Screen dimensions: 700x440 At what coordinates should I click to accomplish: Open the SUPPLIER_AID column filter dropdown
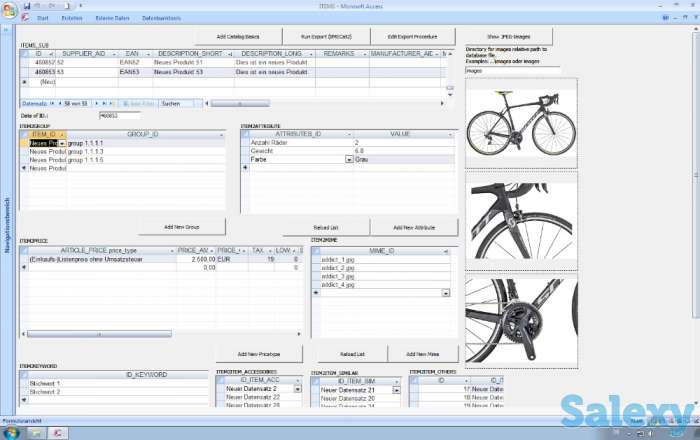tap(114, 54)
